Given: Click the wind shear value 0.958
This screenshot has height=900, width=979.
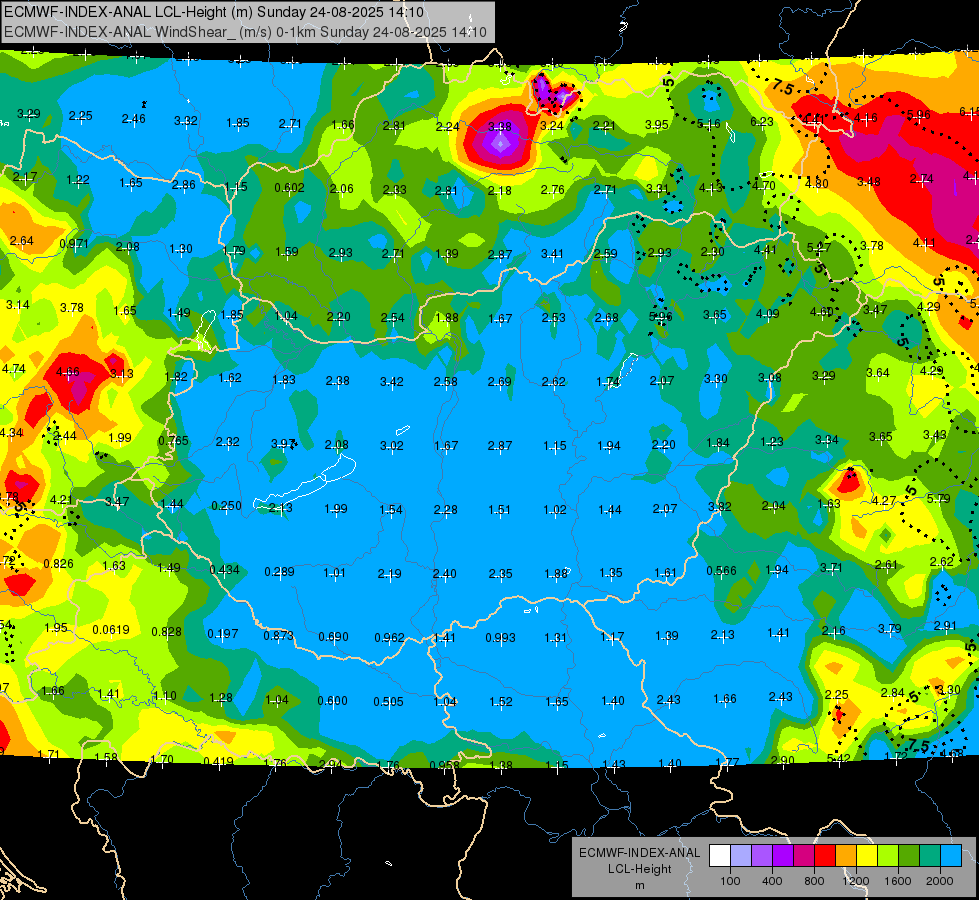Looking at the screenshot, I should click(445, 765).
